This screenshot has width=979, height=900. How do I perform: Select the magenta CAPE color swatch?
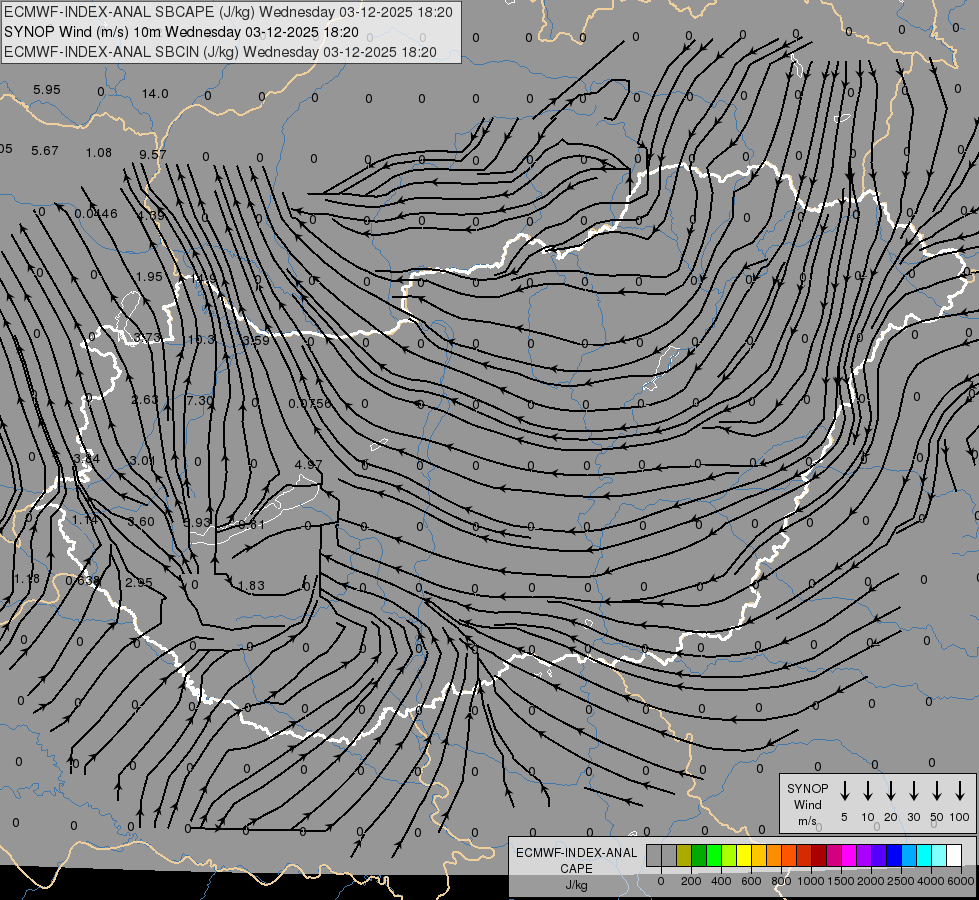point(849,855)
